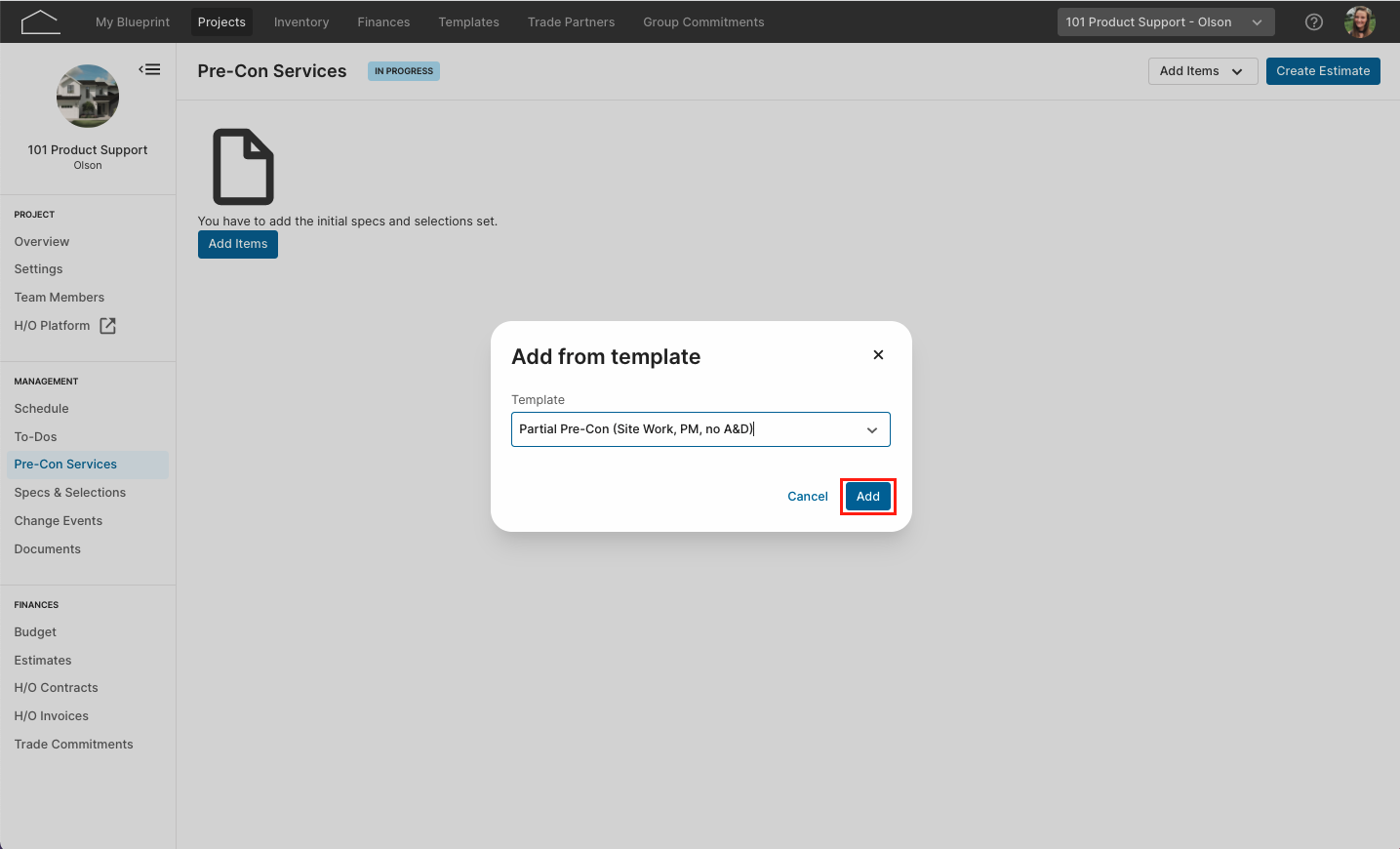Open the project selector dropdown in the top bar

pyautogui.click(x=1166, y=21)
